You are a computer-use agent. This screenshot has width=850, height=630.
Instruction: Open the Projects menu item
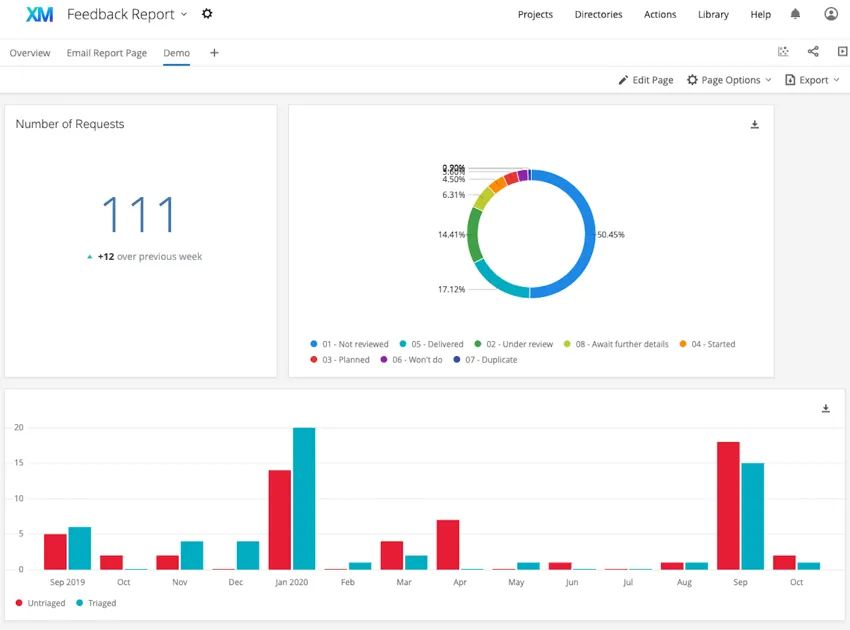tap(535, 14)
